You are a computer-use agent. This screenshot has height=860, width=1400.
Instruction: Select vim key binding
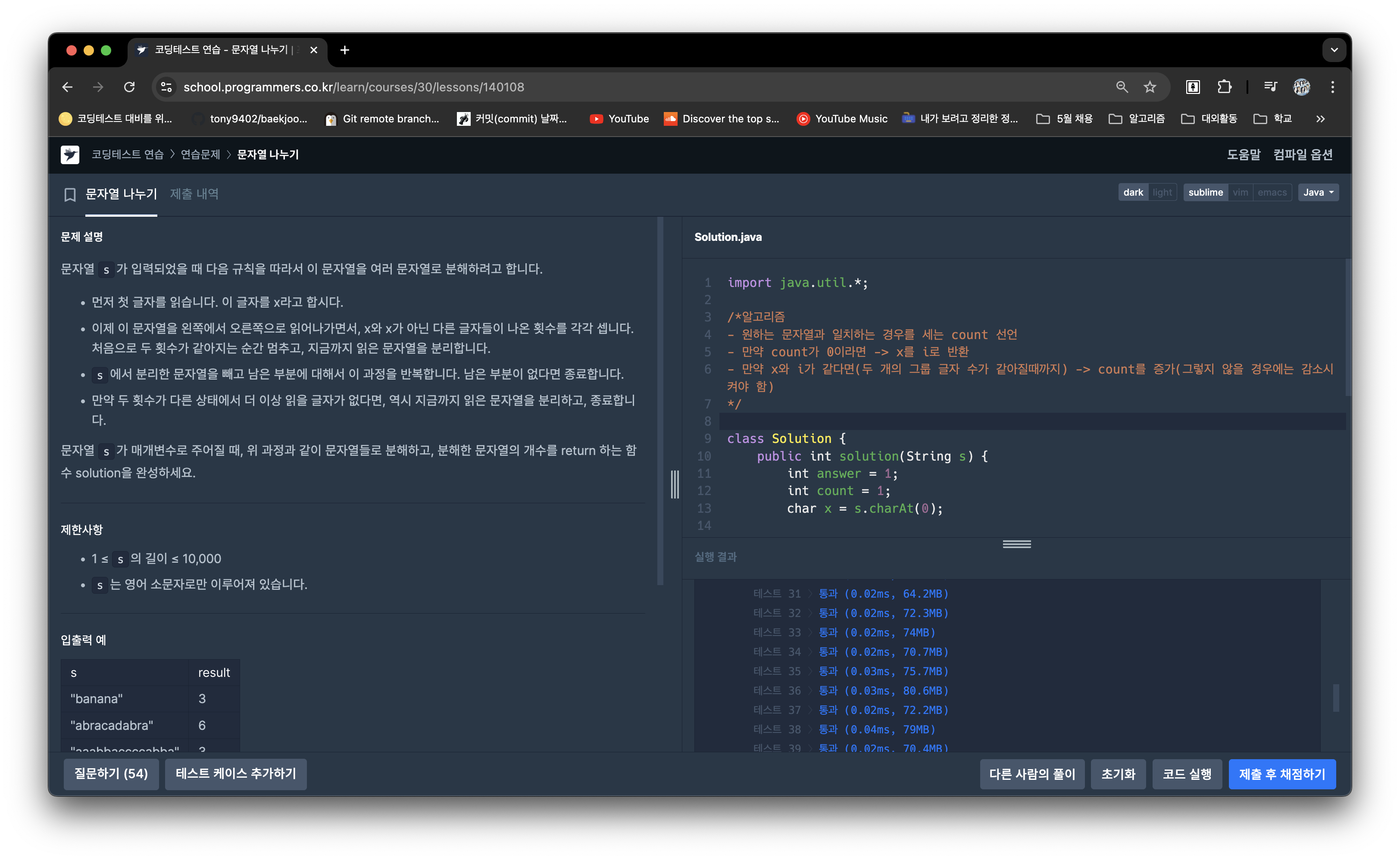point(1240,192)
